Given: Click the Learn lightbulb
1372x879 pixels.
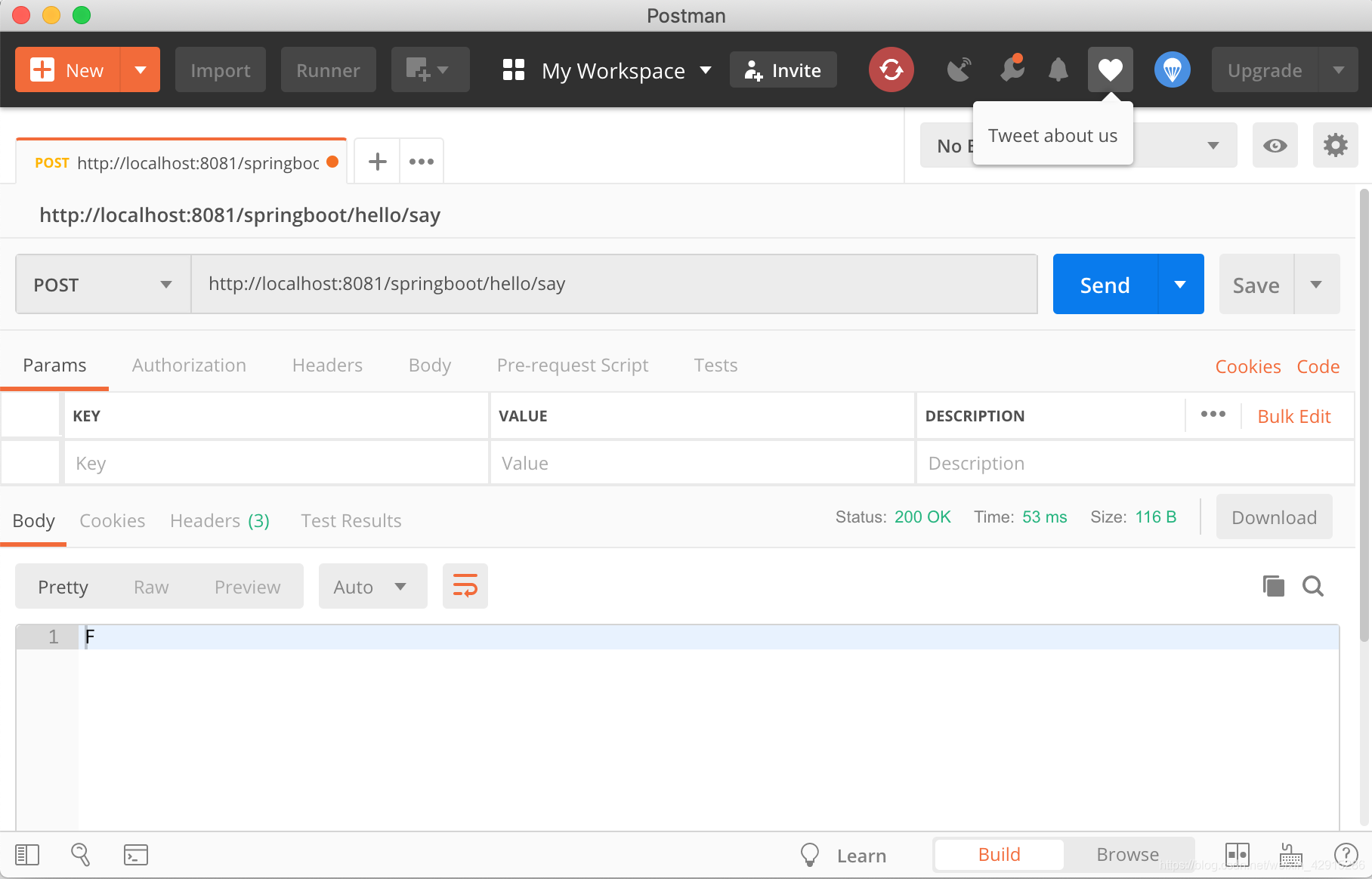Looking at the screenshot, I should point(810,855).
